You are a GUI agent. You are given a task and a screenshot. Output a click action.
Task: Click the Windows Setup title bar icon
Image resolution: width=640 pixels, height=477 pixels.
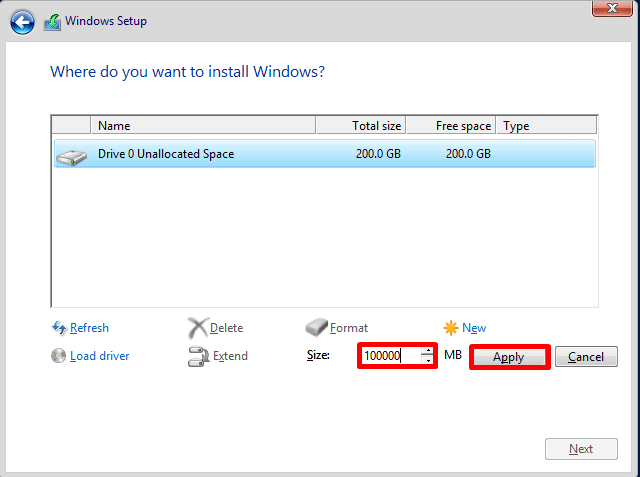coord(52,21)
